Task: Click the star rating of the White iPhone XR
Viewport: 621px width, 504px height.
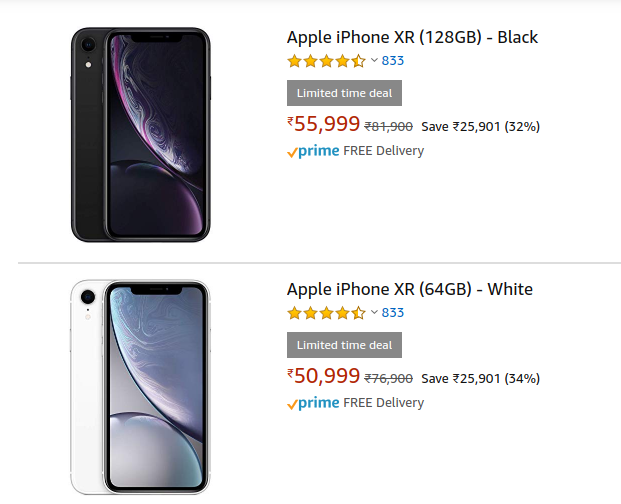Action: pyautogui.click(x=326, y=313)
